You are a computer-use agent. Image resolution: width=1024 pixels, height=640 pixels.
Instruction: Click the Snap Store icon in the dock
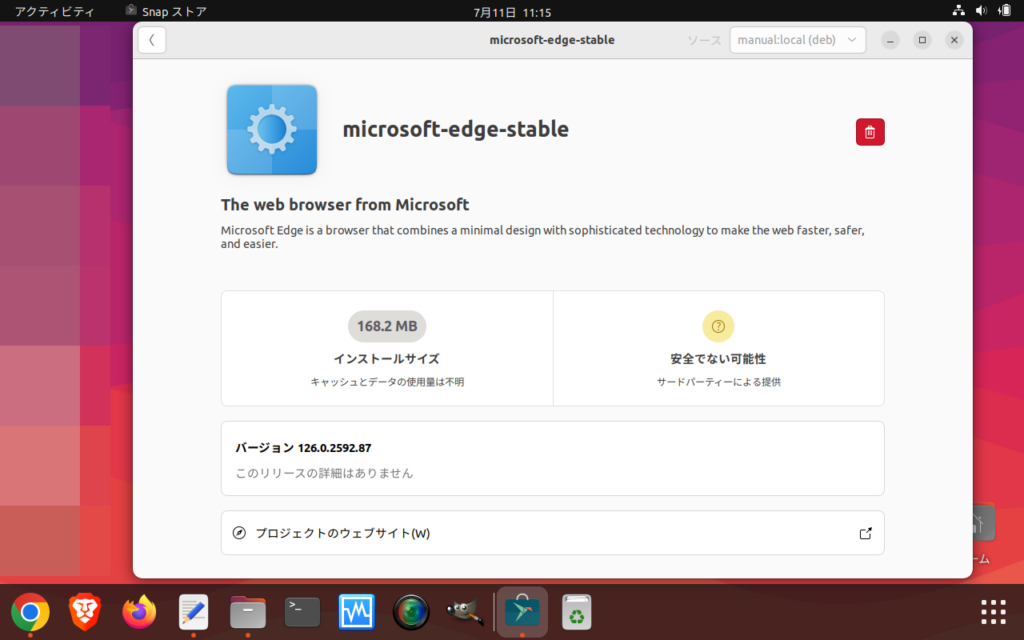tap(522, 612)
